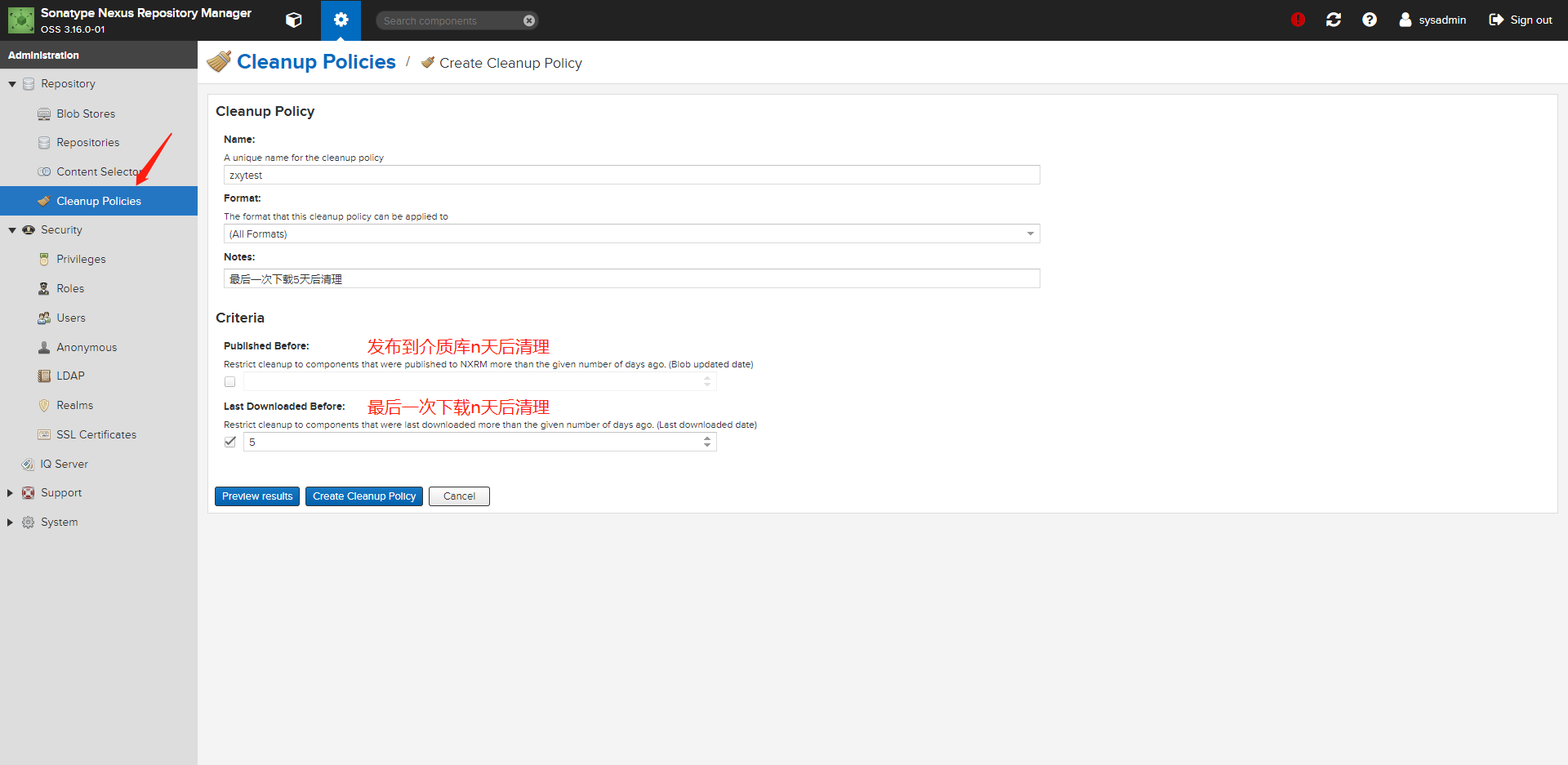Click the Browse cube icon in header

(294, 20)
